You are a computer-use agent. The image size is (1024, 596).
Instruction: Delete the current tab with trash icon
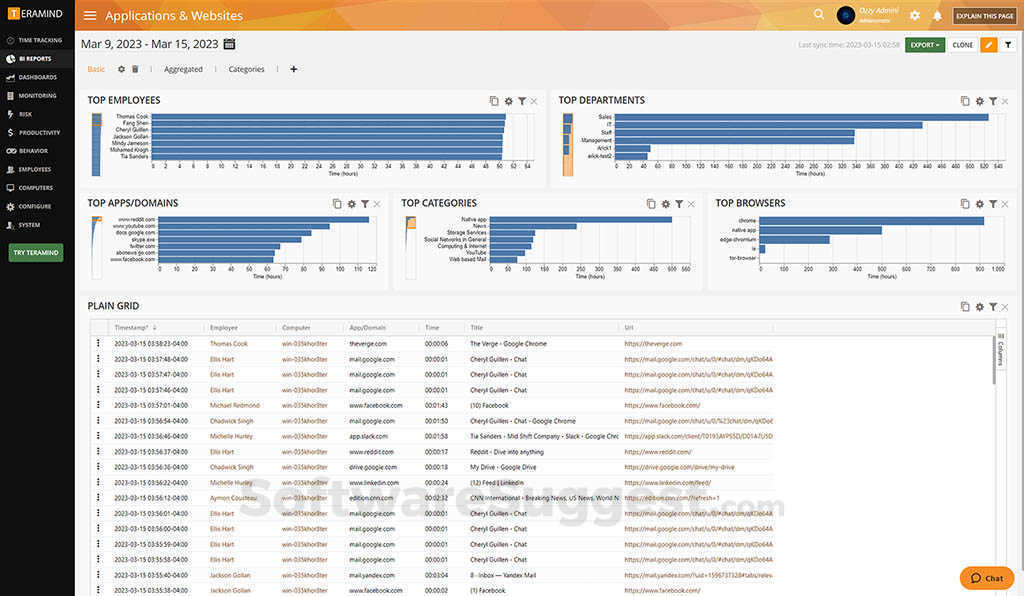(135, 69)
